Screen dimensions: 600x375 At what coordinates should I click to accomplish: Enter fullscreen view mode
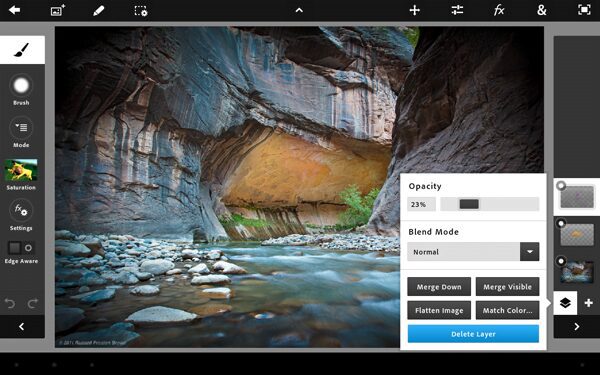[x=584, y=10]
